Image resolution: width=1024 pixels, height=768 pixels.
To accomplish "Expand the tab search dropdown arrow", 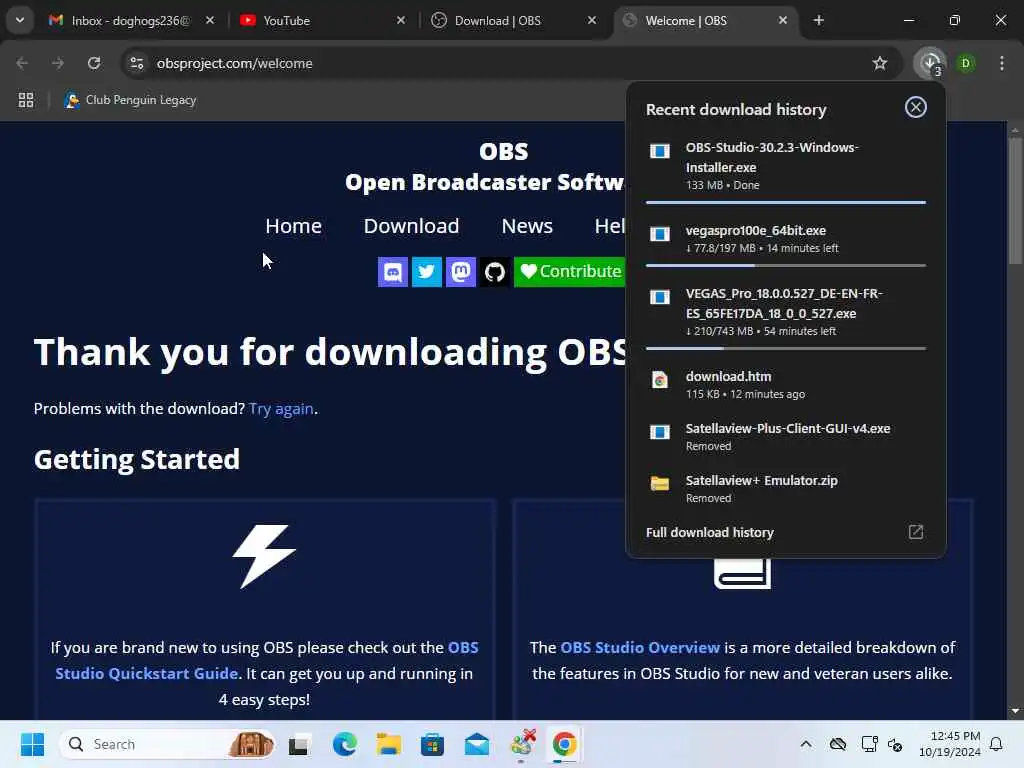I will 20,20.
